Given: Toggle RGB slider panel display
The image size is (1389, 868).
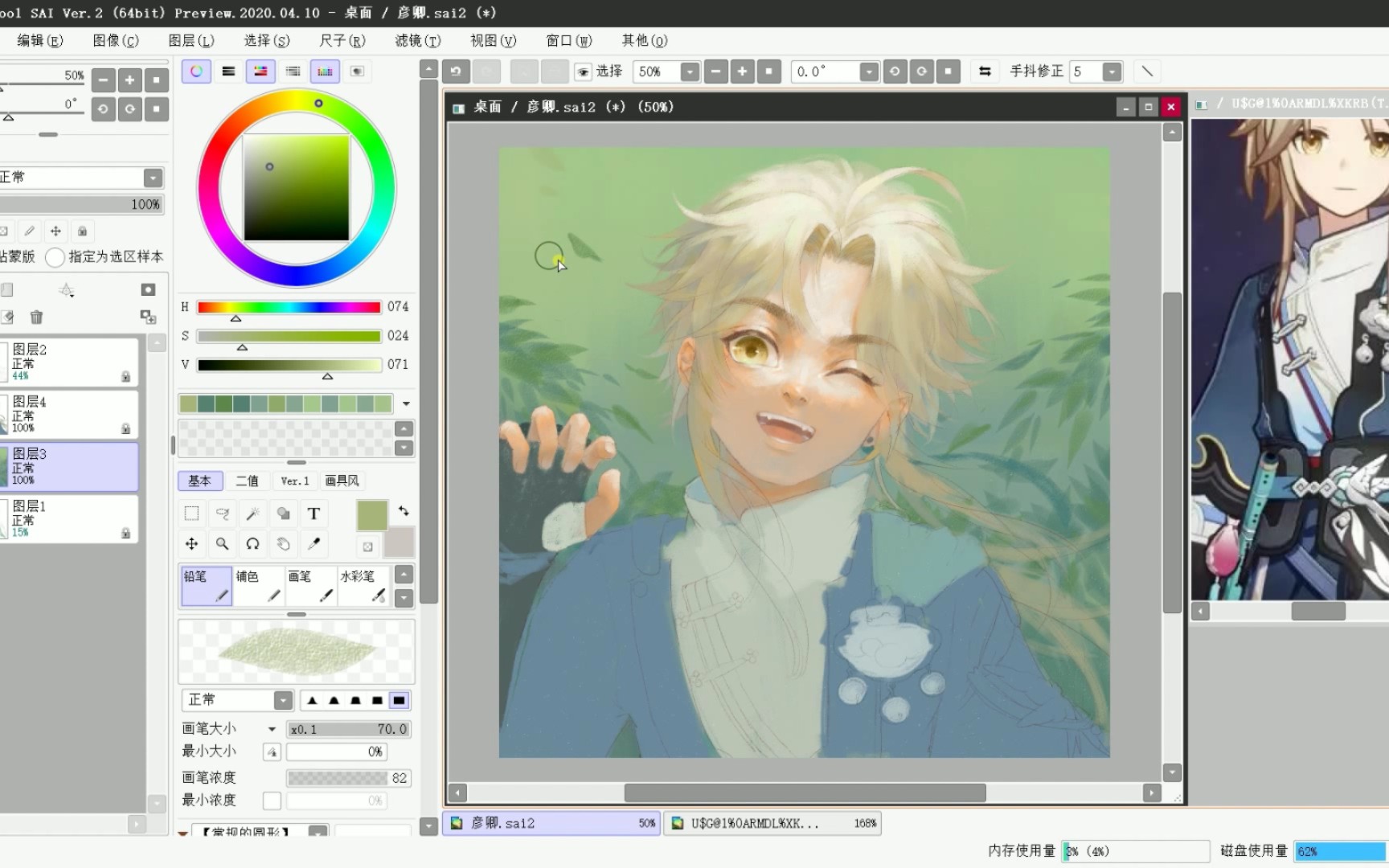Looking at the screenshot, I should [x=228, y=72].
